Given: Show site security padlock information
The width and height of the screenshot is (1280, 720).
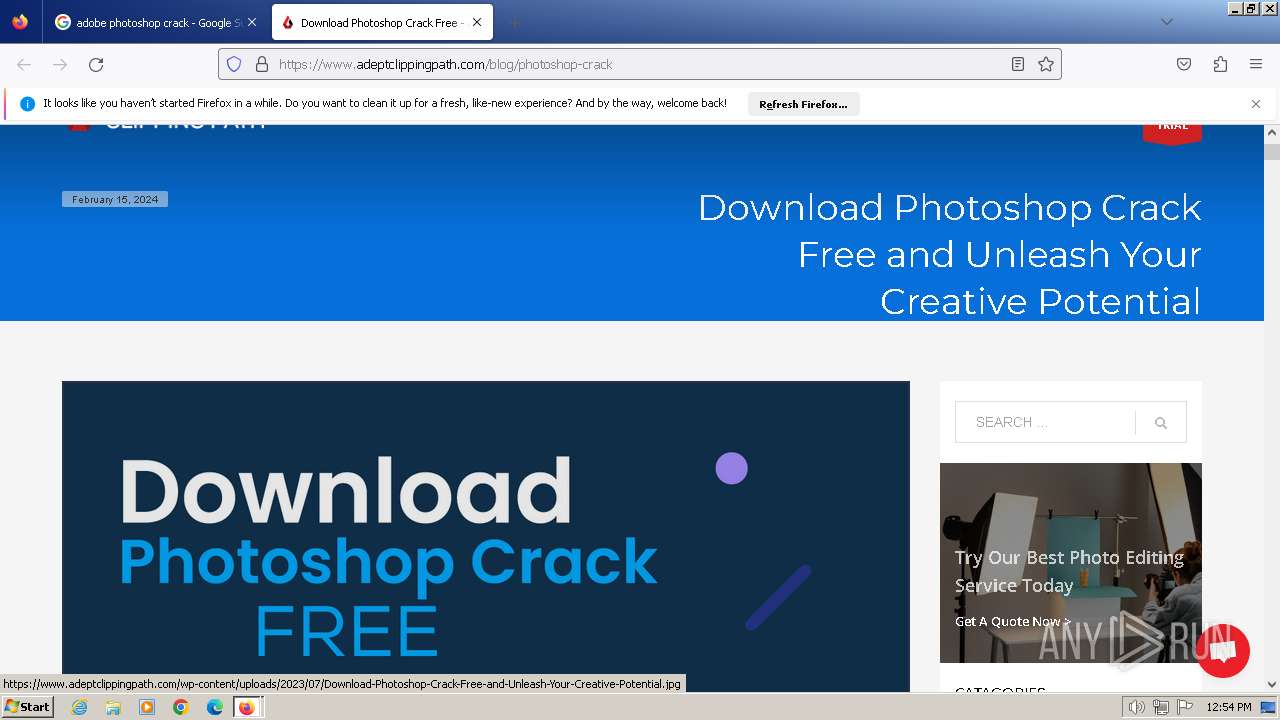Looking at the screenshot, I should click(x=262, y=64).
